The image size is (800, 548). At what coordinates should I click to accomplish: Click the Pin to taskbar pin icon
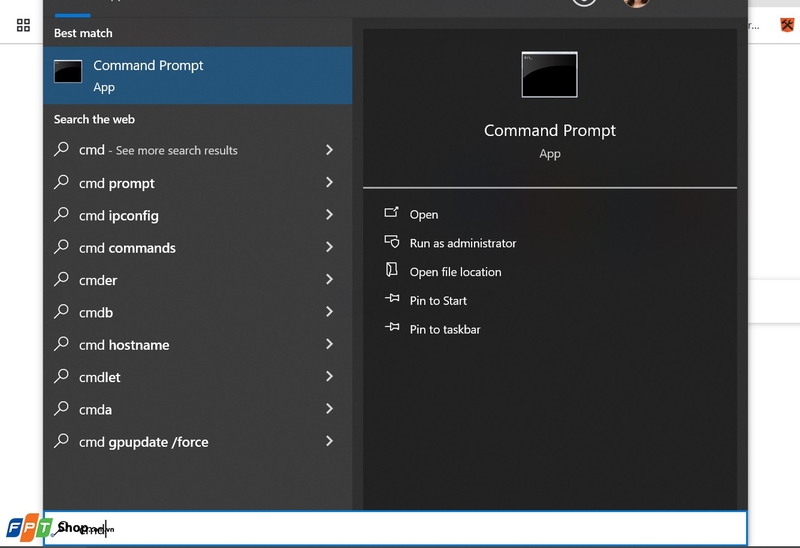(391, 329)
